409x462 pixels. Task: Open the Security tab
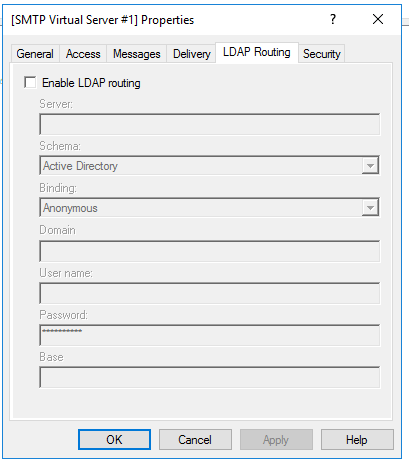point(322,54)
